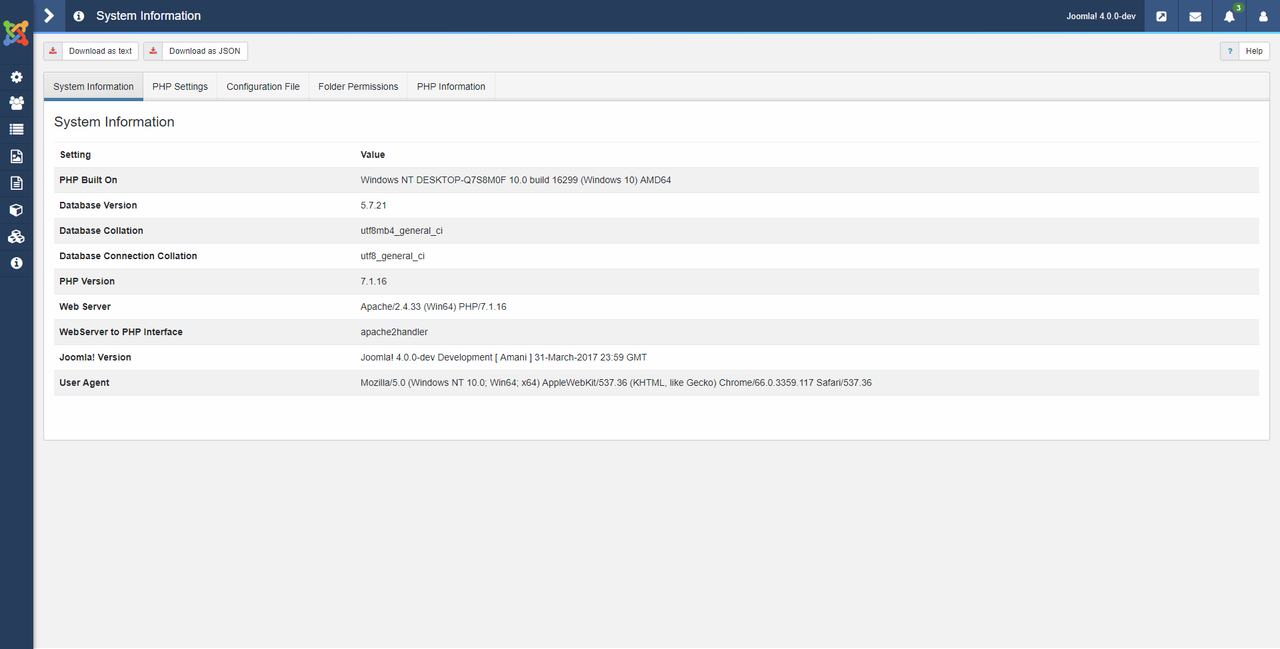Open the site preview external-link icon
Screen dimensions: 1280x649
pyautogui.click(x=1161, y=16)
